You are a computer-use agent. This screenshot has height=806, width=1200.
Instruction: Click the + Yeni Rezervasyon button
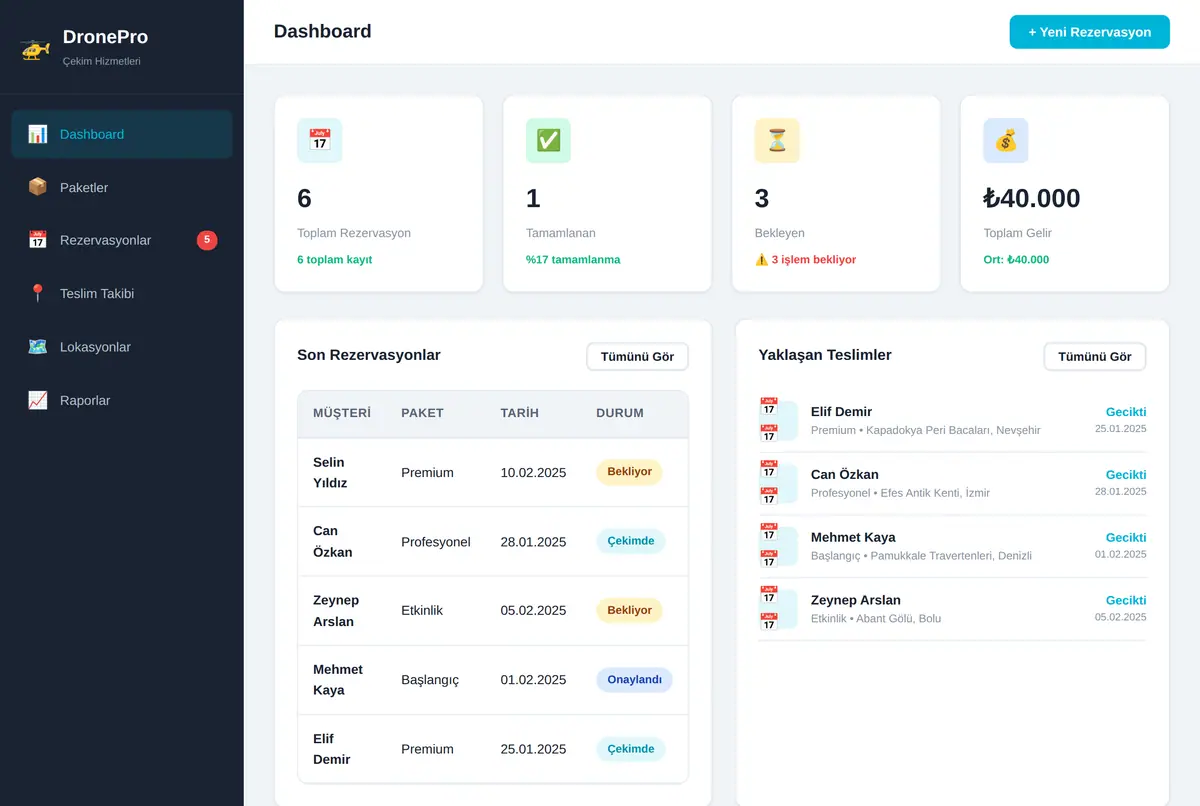1089,32
